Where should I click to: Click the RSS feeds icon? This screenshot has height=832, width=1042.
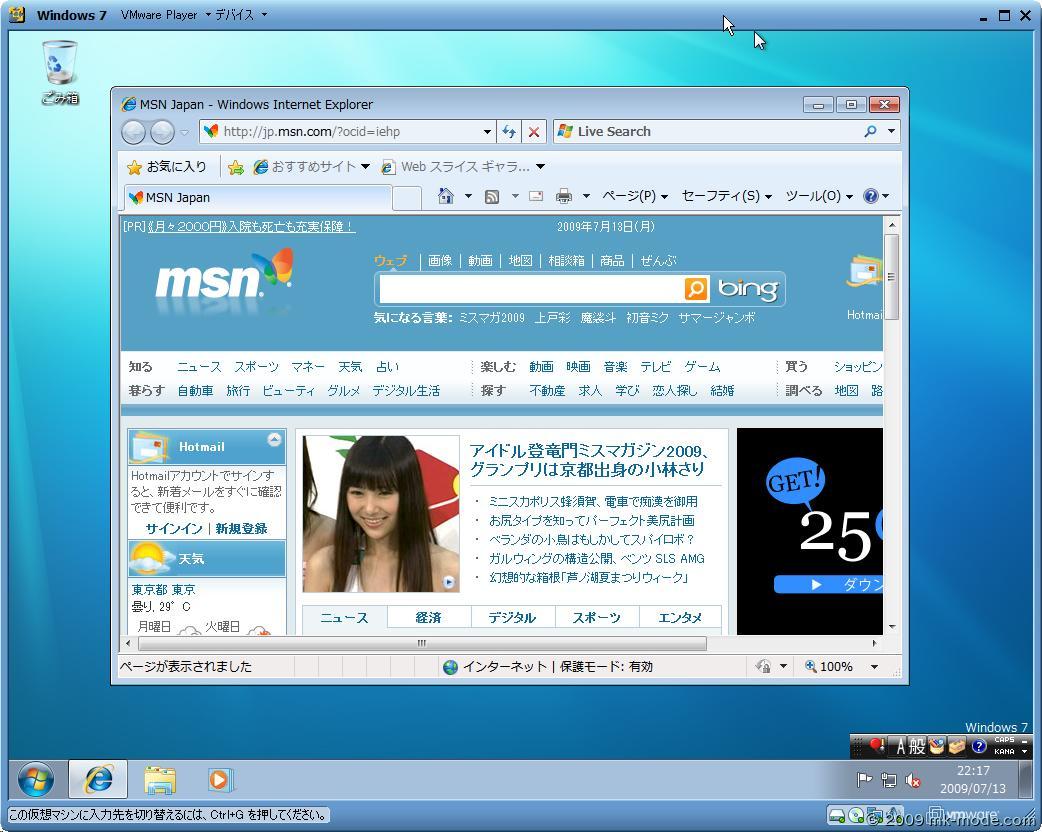point(492,196)
